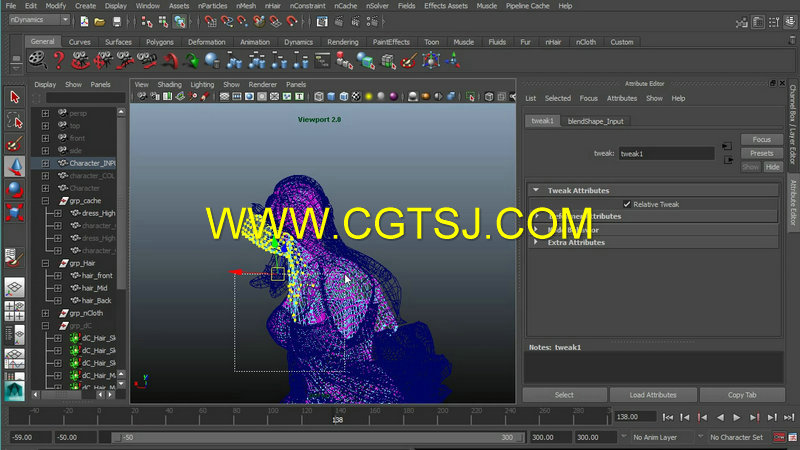Open the Effects Assets menu

(445, 6)
